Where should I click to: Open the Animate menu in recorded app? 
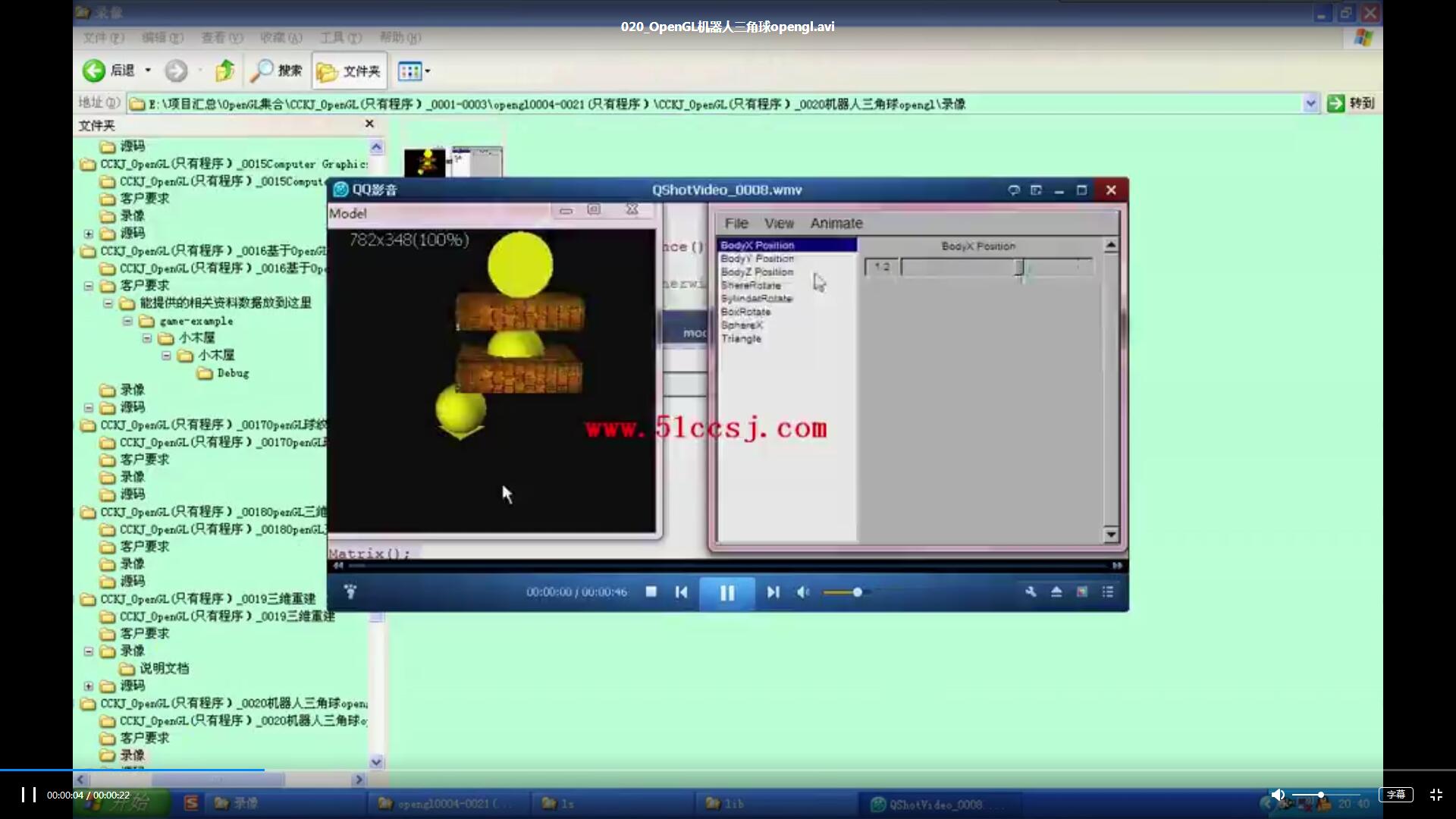tap(836, 223)
